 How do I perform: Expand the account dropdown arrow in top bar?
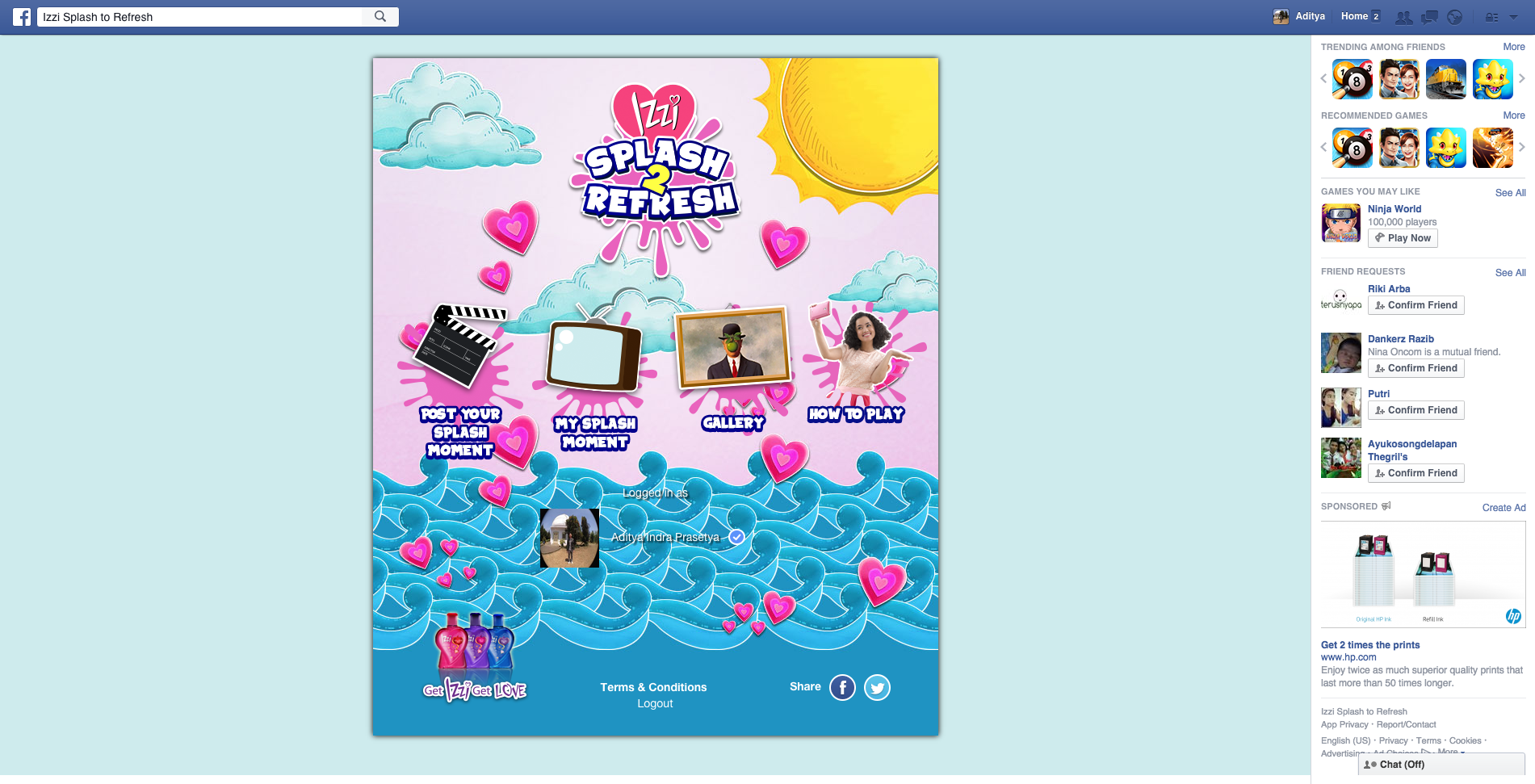(1514, 17)
